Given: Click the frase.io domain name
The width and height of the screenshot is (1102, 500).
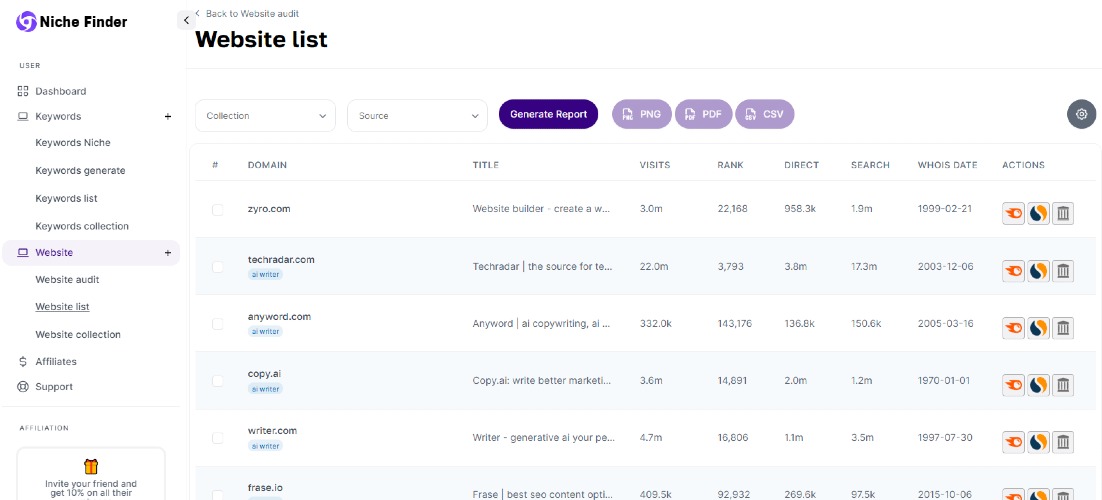Looking at the screenshot, I should [266, 487].
